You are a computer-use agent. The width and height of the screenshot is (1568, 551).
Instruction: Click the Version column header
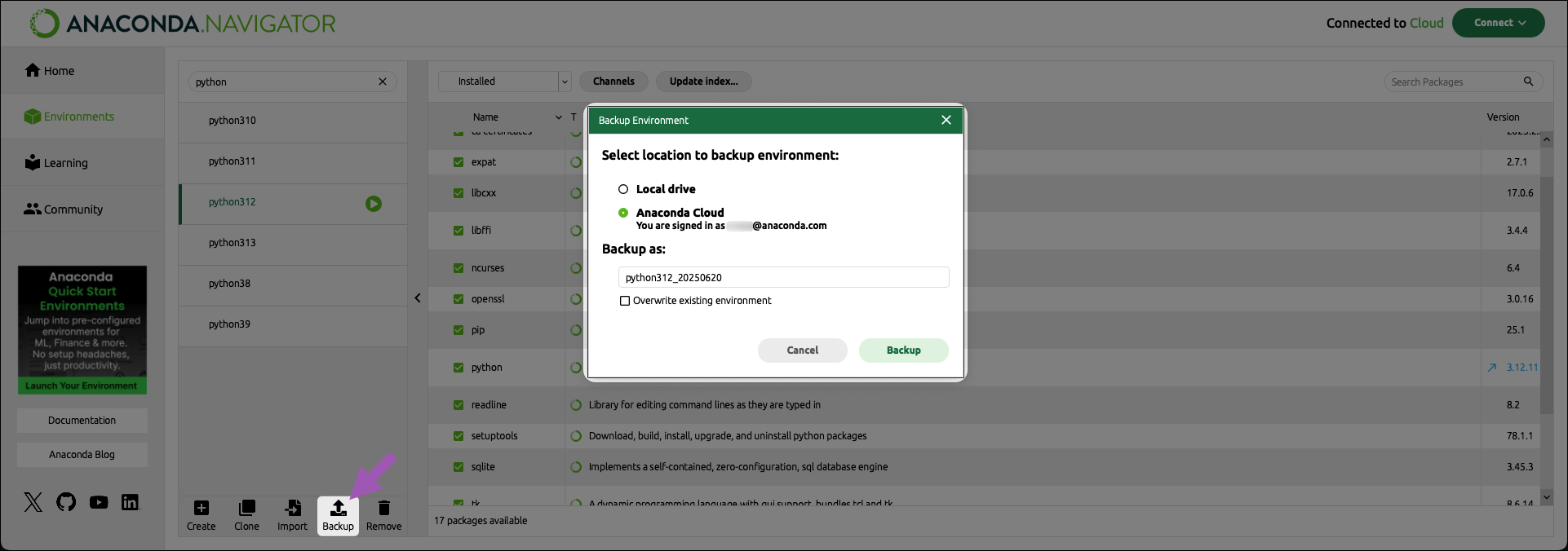[1504, 117]
